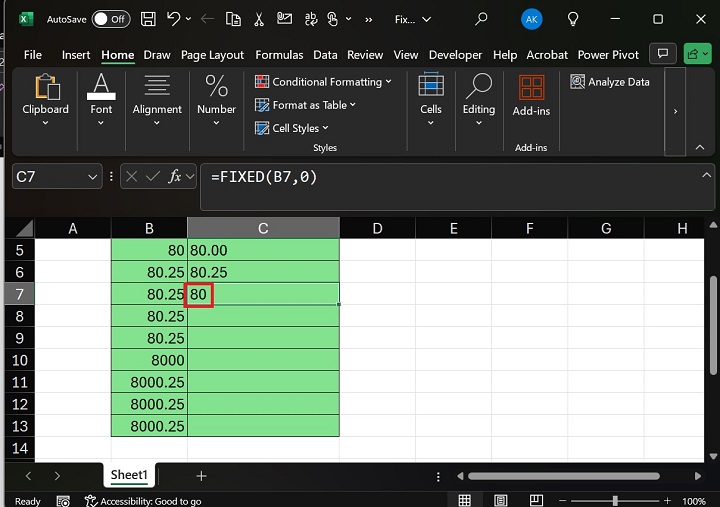
Task: Click Accessibility: Good to go status
Action: click(143, 501)
